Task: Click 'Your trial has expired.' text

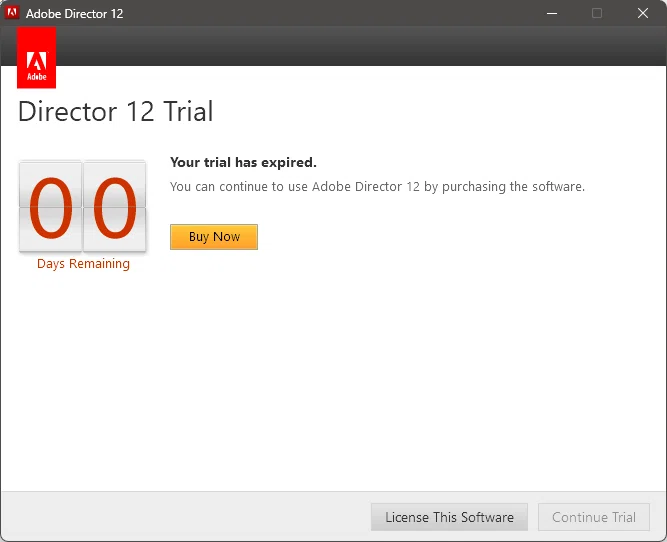Action: 243,162
